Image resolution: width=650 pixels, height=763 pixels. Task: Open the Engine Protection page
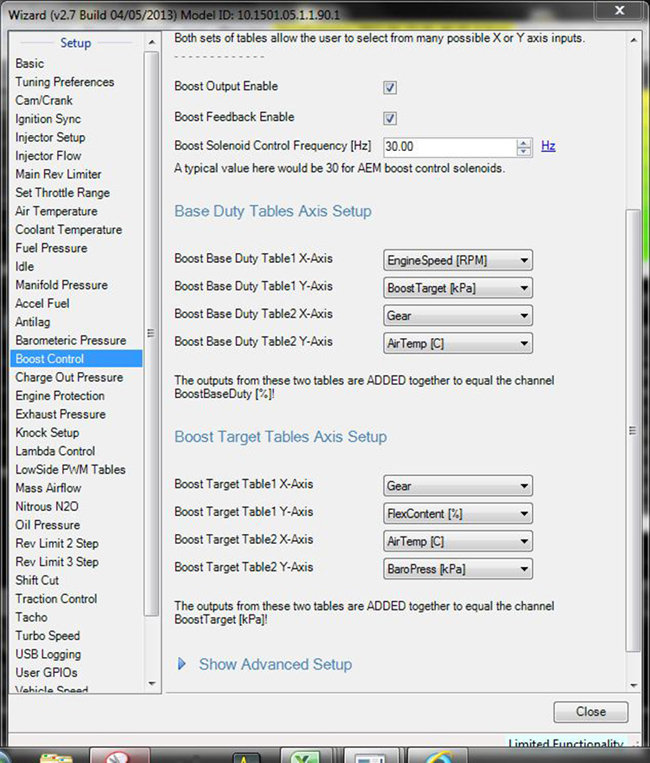60,396
